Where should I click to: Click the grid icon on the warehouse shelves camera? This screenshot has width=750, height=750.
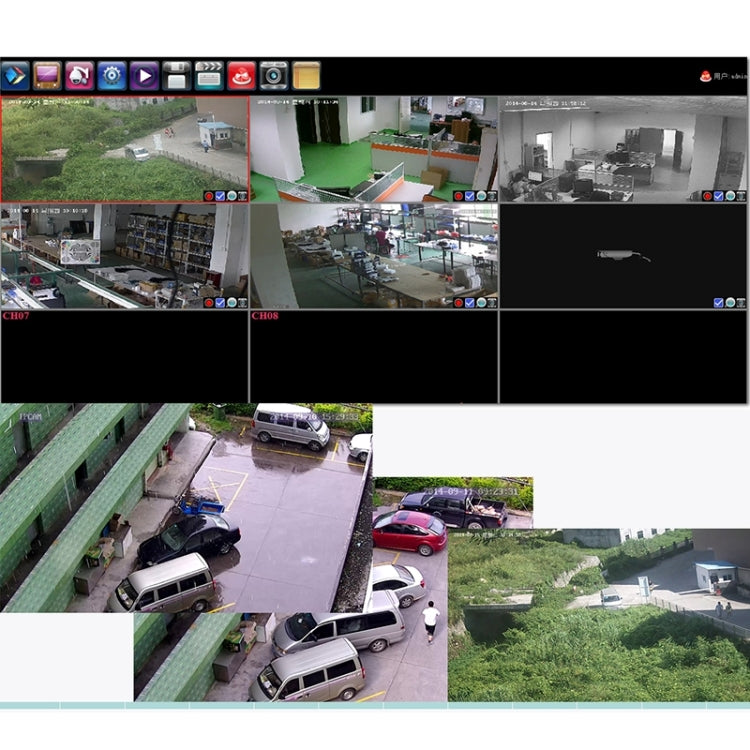pyautogui.click(x=242, y=302)
